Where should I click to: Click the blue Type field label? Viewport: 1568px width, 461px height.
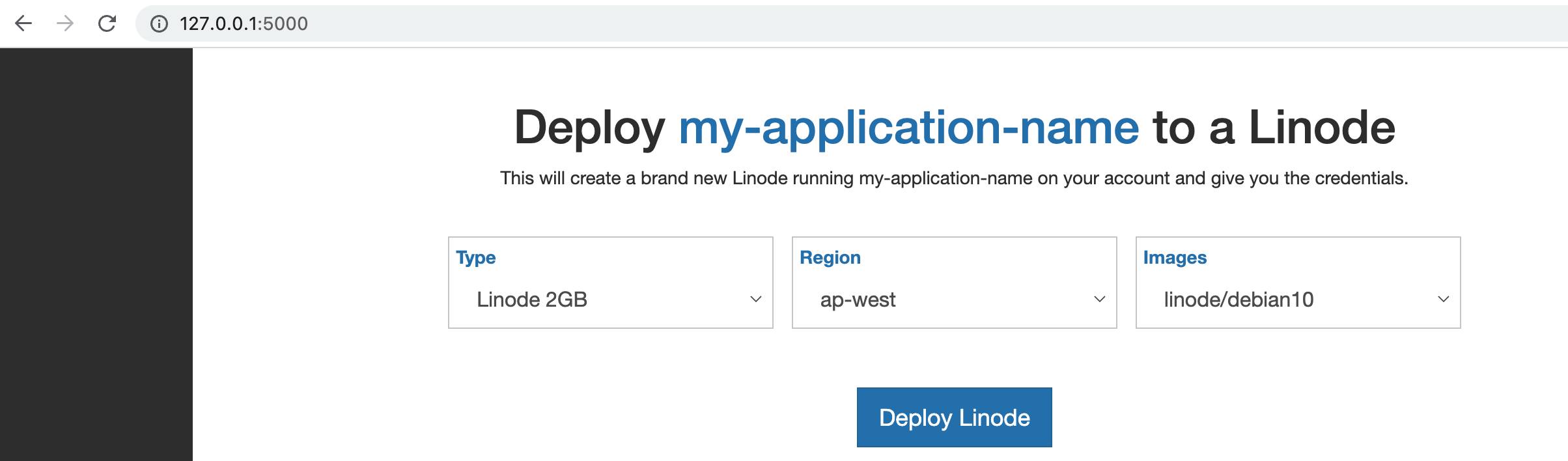475,258
